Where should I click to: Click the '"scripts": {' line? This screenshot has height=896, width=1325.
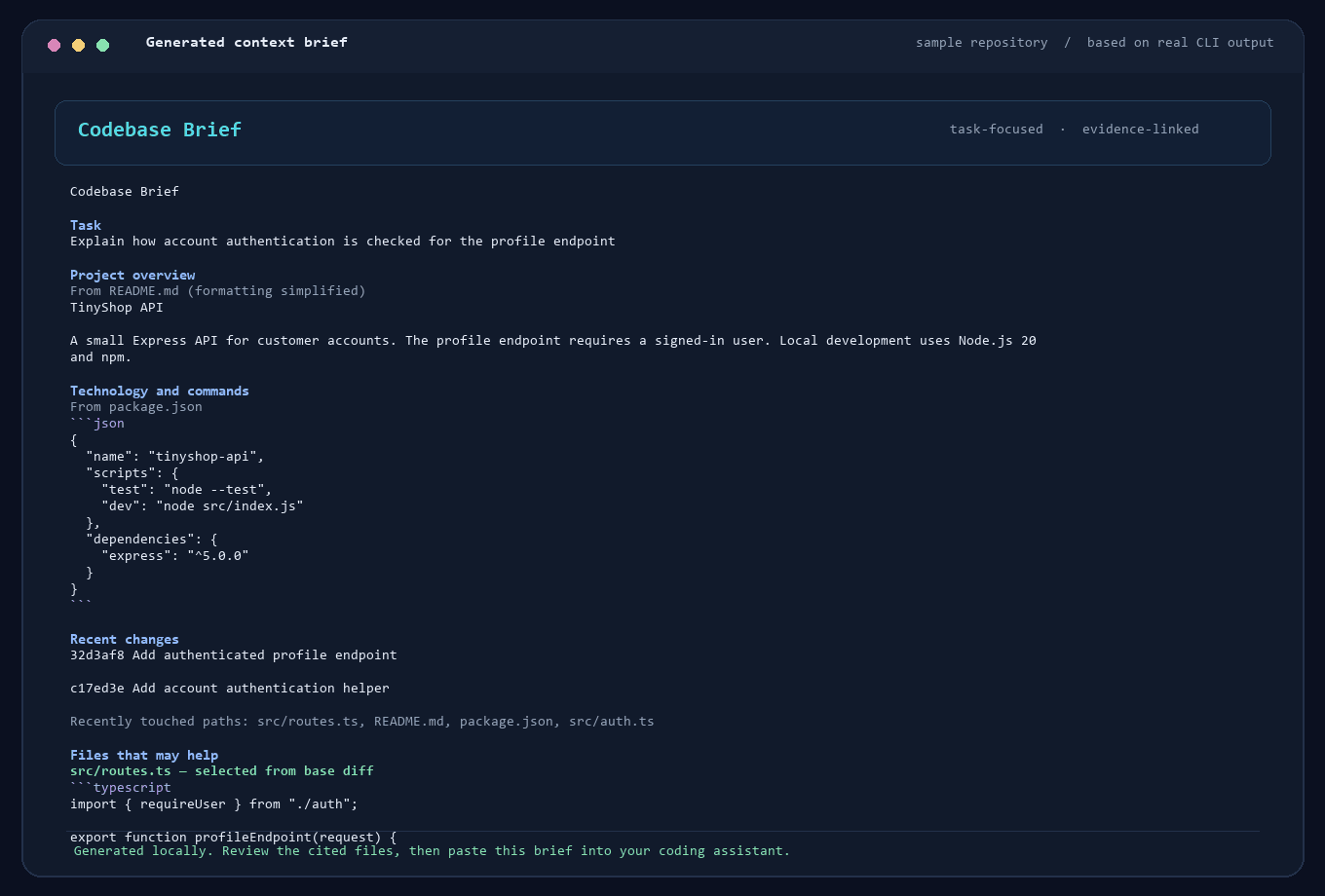pos(132,472)
